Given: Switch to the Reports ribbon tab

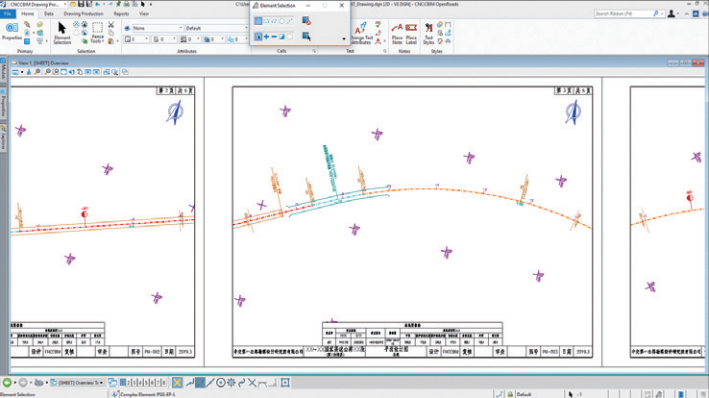Looking at the screenshot, I should click(121, 14).
